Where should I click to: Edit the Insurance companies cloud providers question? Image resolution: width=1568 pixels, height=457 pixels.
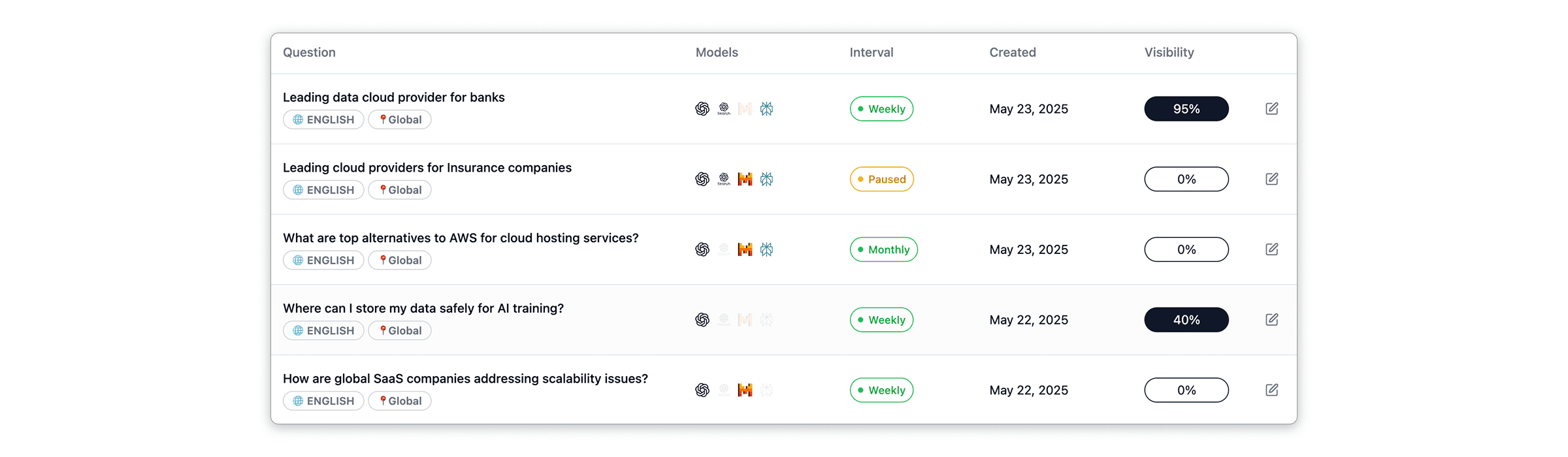click(x=1271, y=179)
